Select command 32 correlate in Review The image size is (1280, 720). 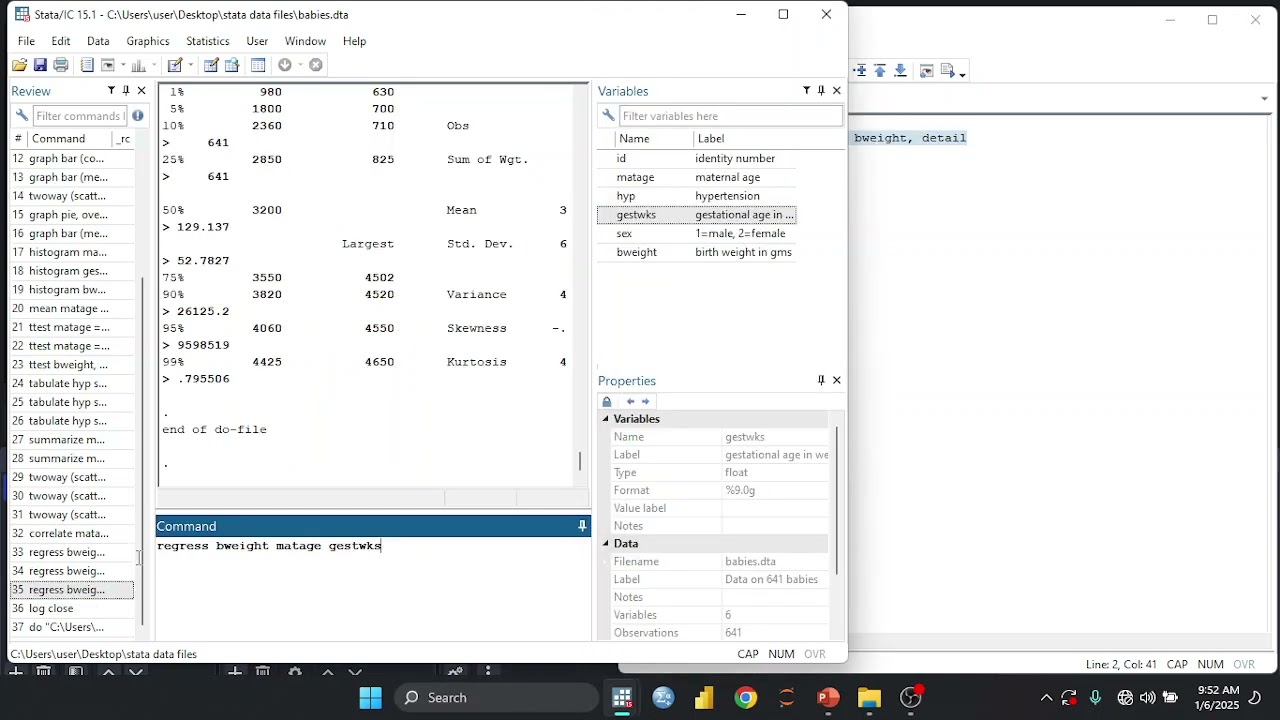tap(72, 534)
